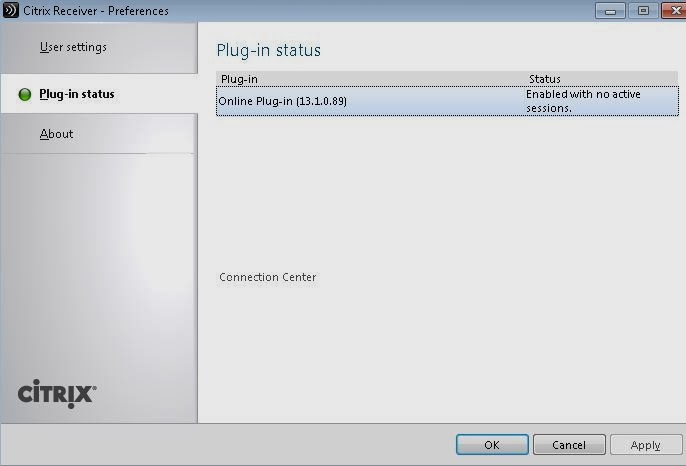Click the Status column header

(545, 79)
